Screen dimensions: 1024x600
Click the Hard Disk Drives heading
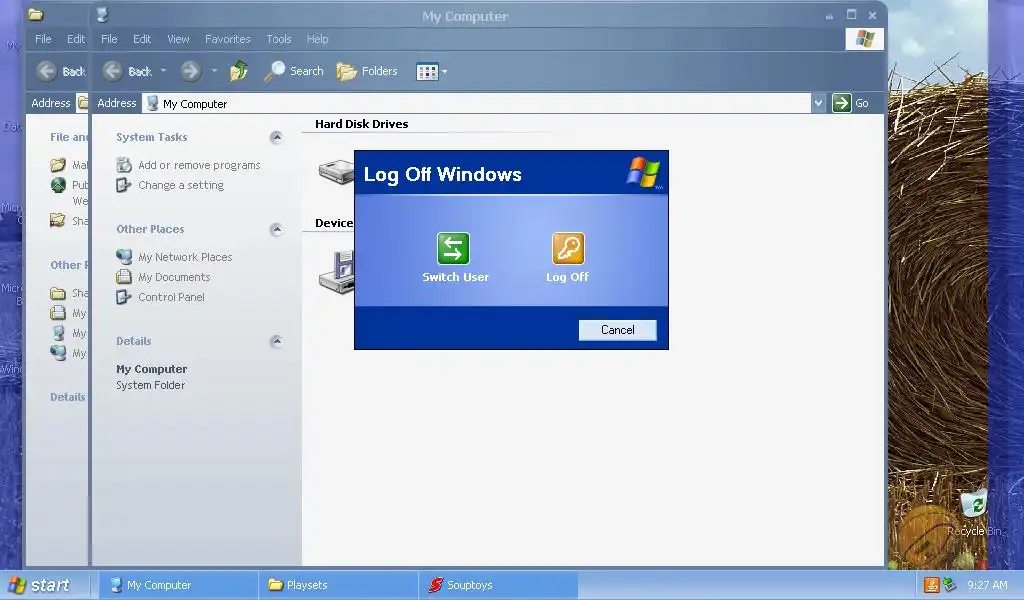(x=362, y=124)
